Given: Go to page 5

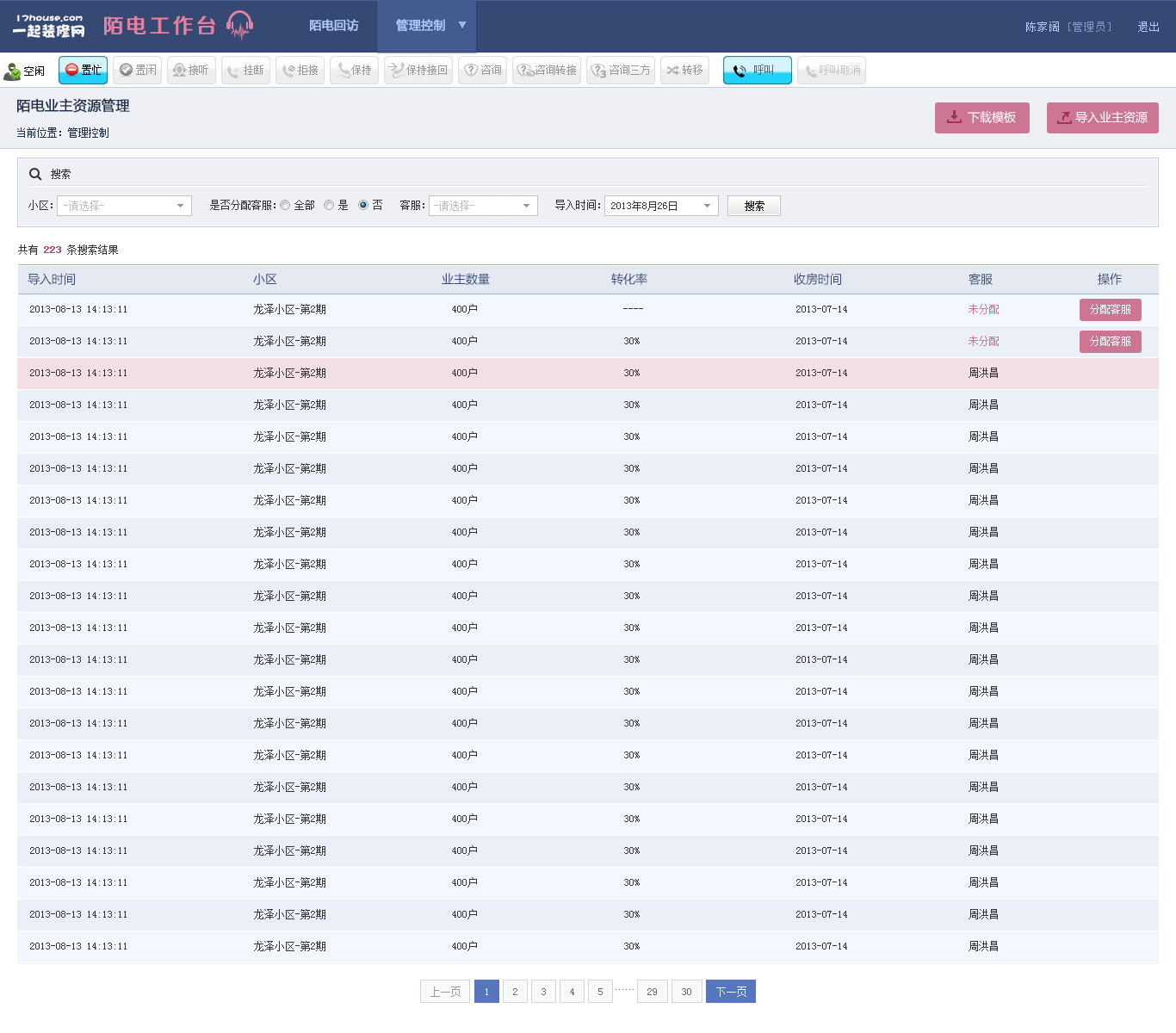Looking at the screenshot, I should click(x=600, y=992).
